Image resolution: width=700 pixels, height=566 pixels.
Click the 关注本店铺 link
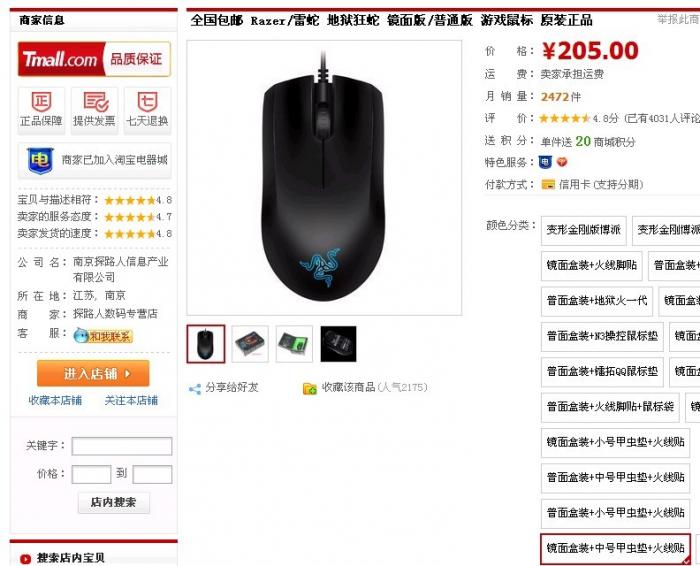[131, 400]
